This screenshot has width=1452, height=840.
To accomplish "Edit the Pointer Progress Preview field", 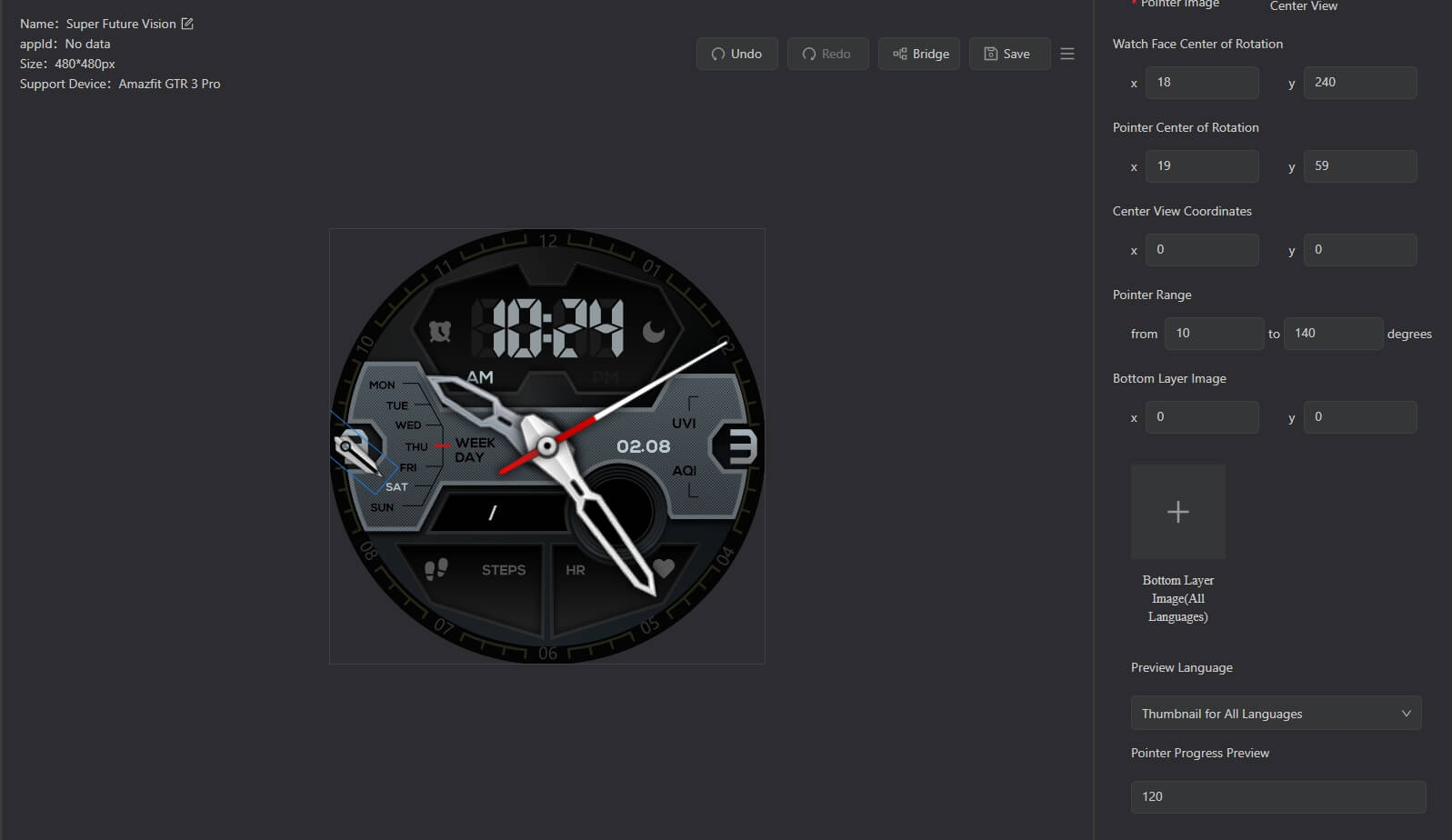I will [1278, 797].
